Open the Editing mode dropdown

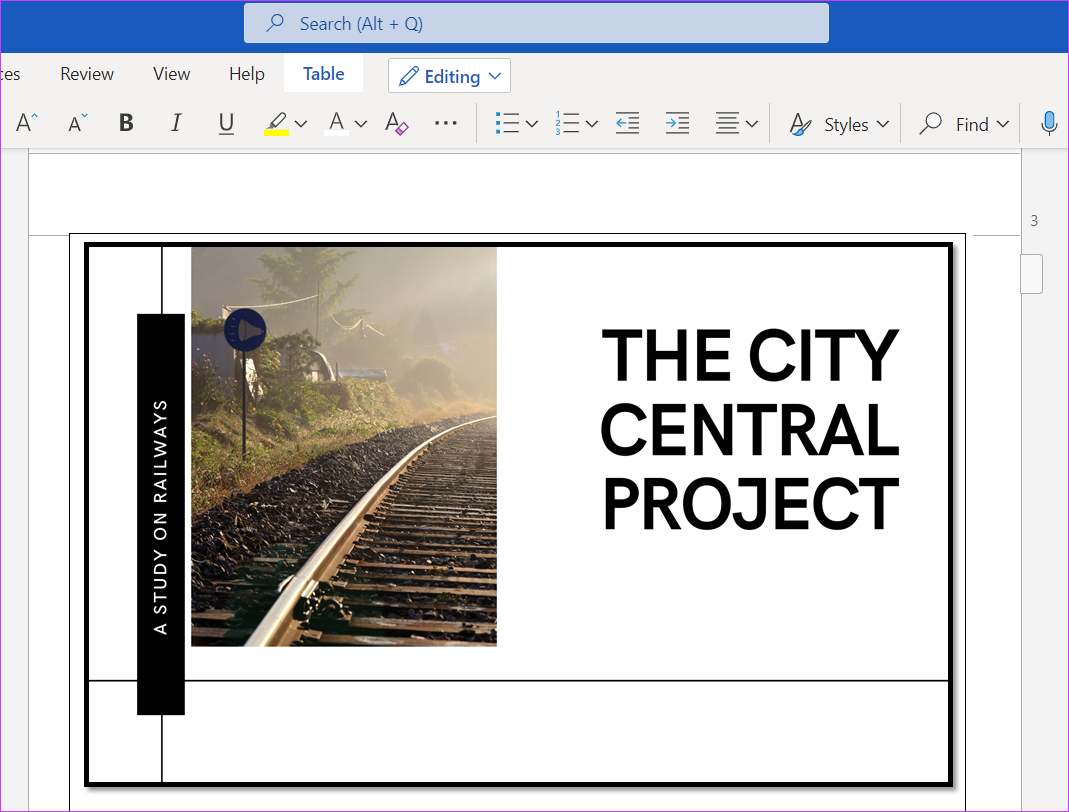(x=449, y=75)
